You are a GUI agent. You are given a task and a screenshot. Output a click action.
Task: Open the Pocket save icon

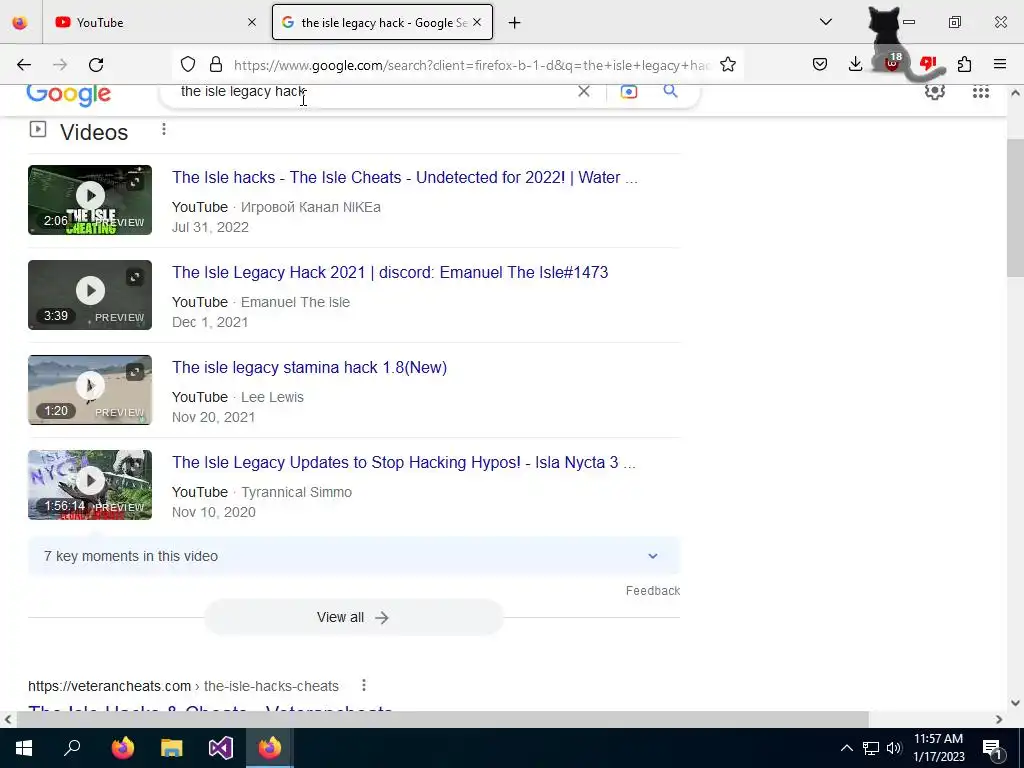[x=820, y=65]
